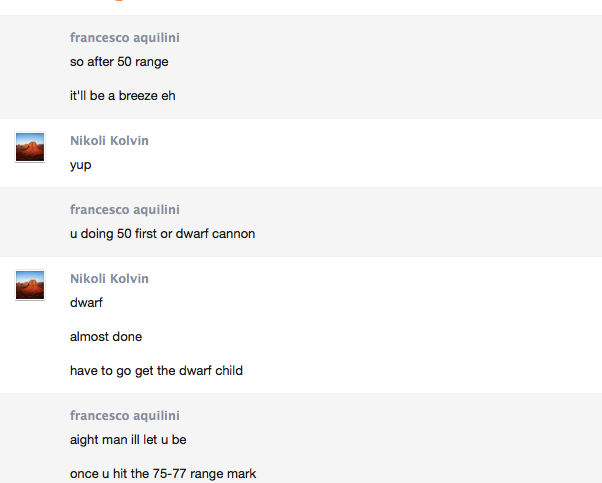Screen dimensions: 602x483
Task: Select the message 'it'll be a breeze eh'
Action: coord(123,96)
